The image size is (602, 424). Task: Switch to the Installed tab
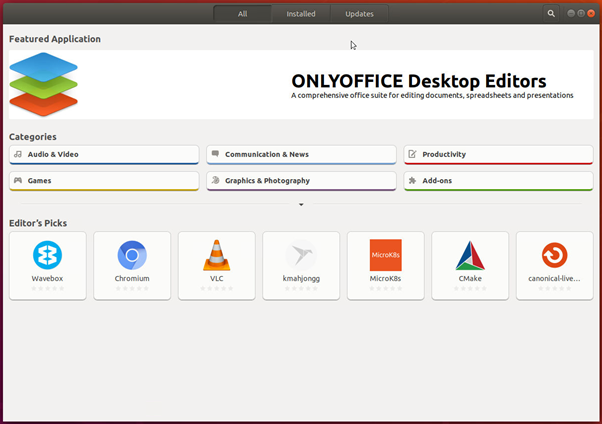coord(301,14)
